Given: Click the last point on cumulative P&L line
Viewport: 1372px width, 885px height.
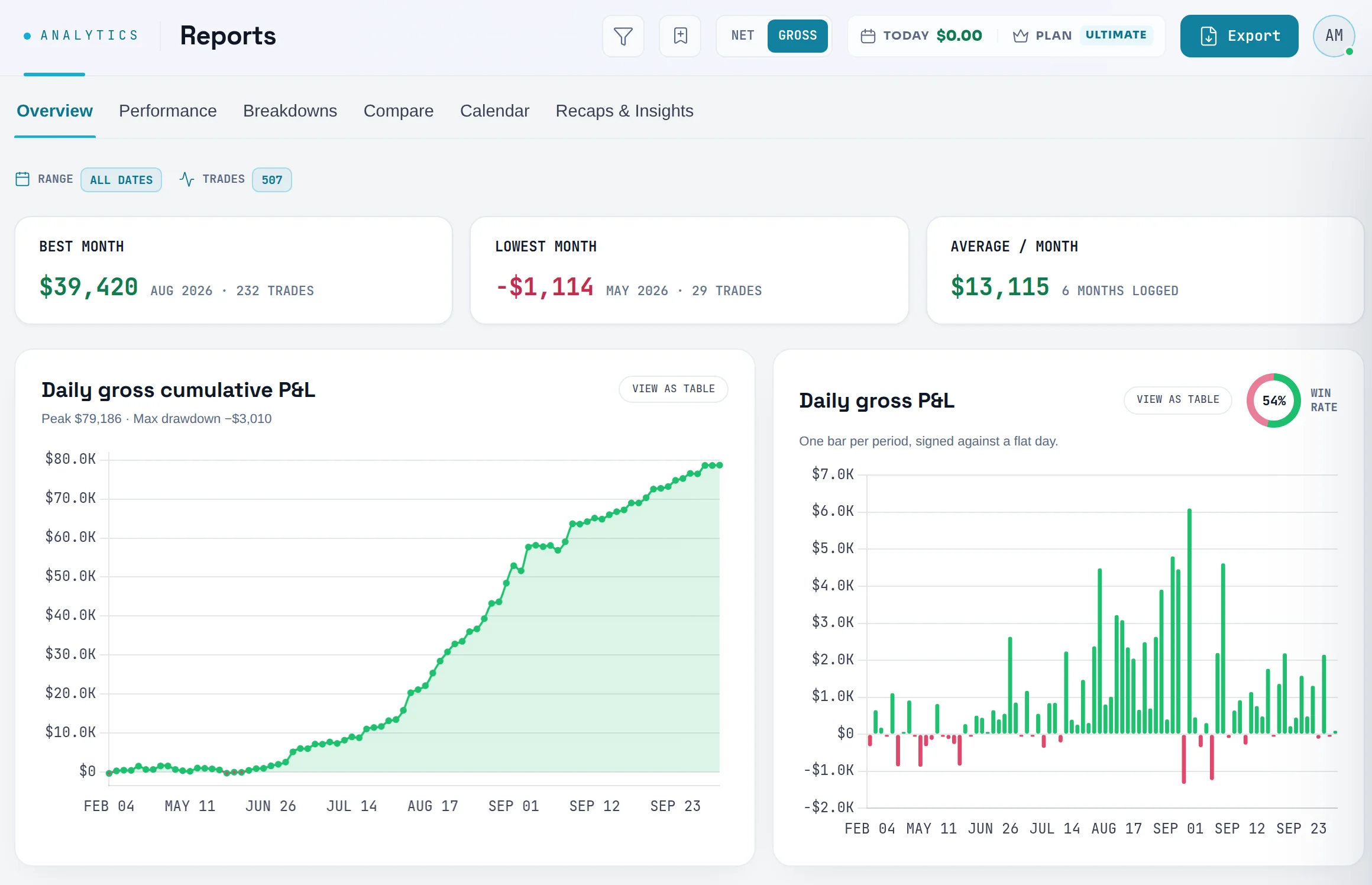Looking at the screenshot, I should click(x=719, y=466).
